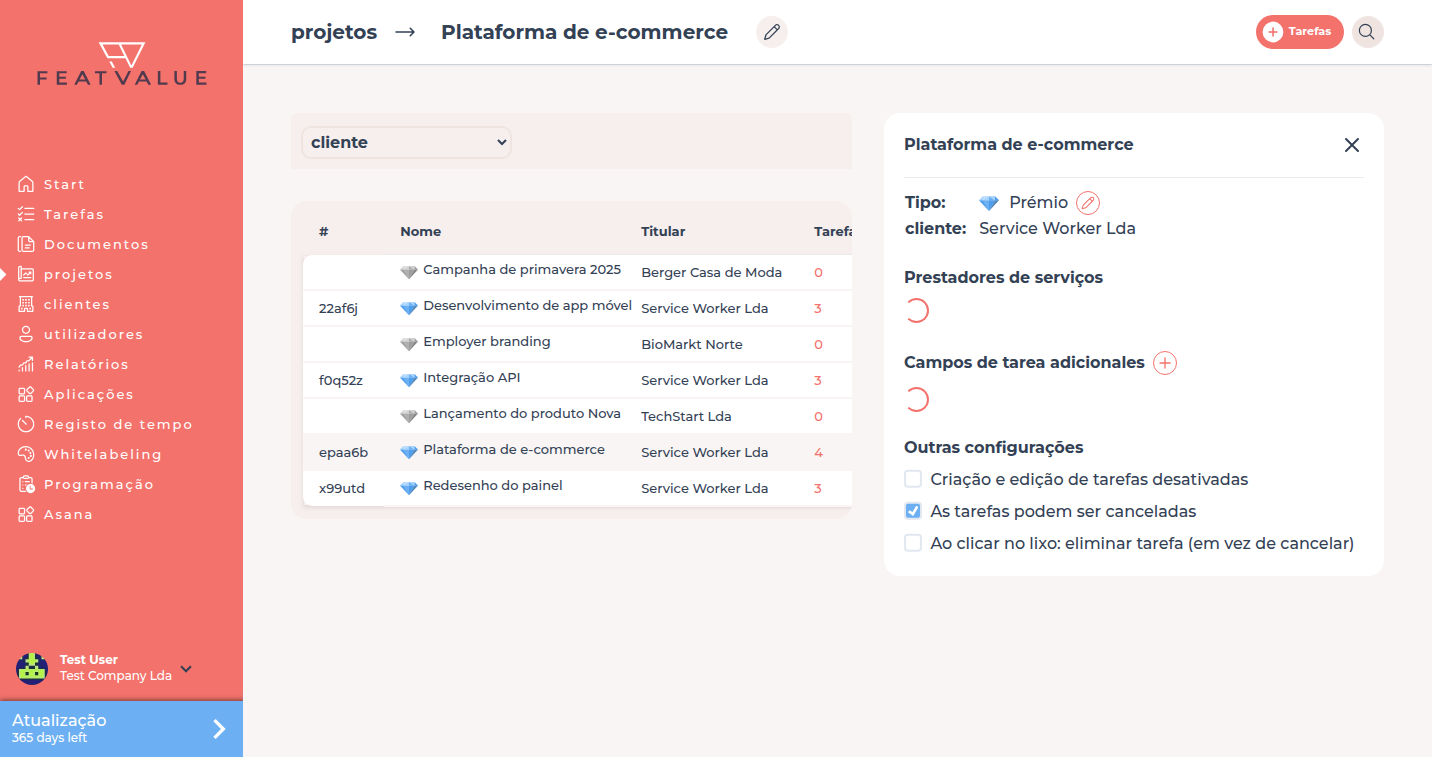Viewport: 1432px width, 757px height.
Task: Open search with magnifier icon
Action: point(1367,32)
